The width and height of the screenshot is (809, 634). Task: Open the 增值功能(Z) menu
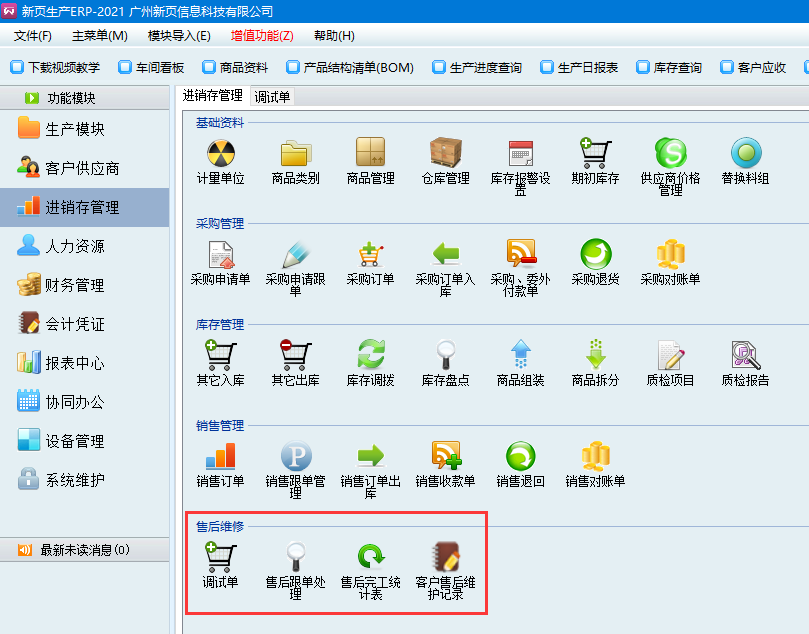point(262,36)
